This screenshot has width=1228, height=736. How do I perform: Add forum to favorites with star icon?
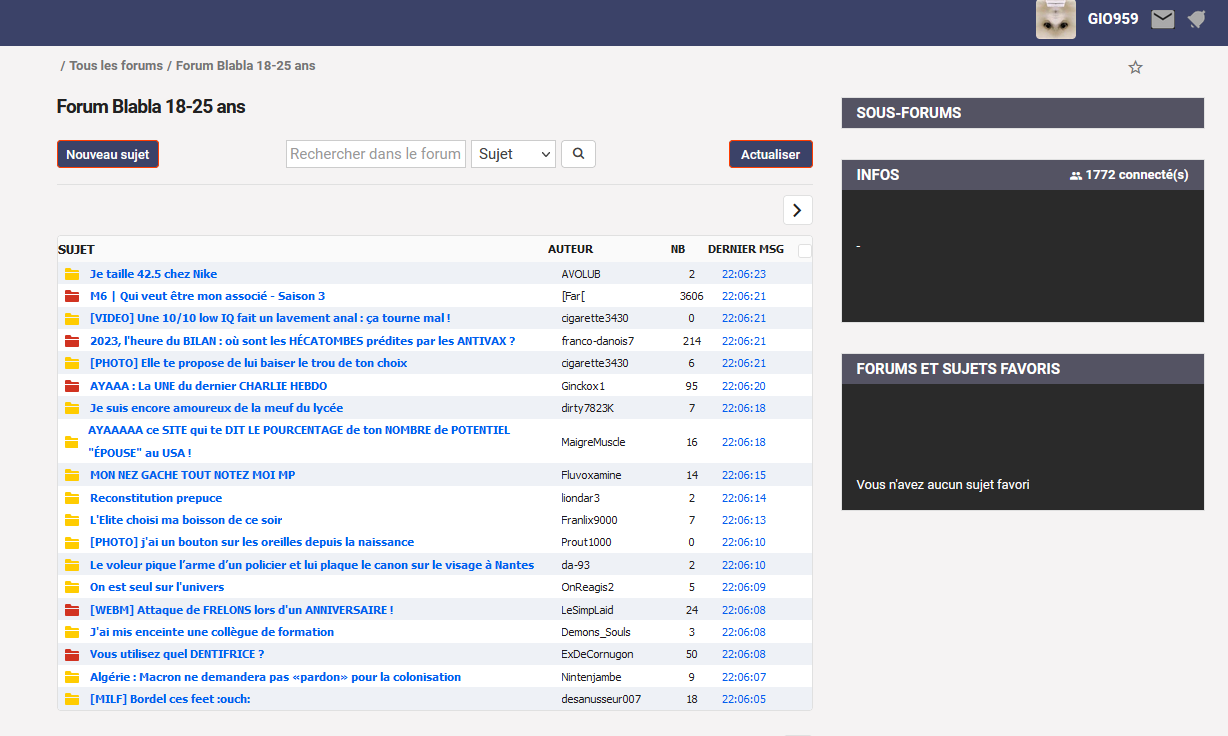1135,68
